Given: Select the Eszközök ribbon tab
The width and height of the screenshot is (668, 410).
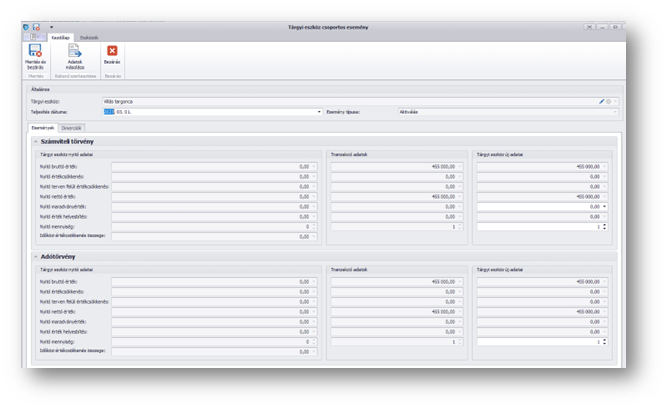Looking at the screenshot, I should (89, 36).
